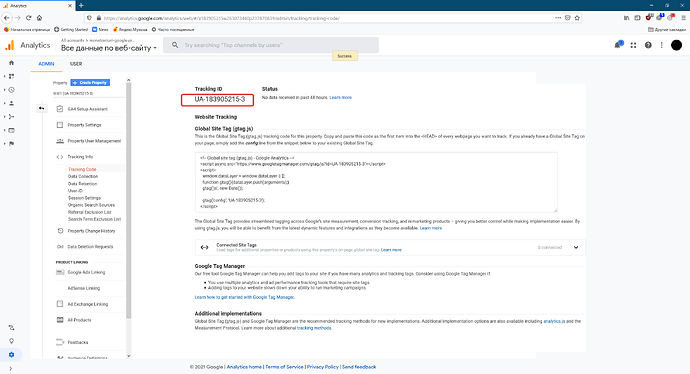Screen dimensions: 690x374
Task: Open Property User Management
Action: coord(94,141)
